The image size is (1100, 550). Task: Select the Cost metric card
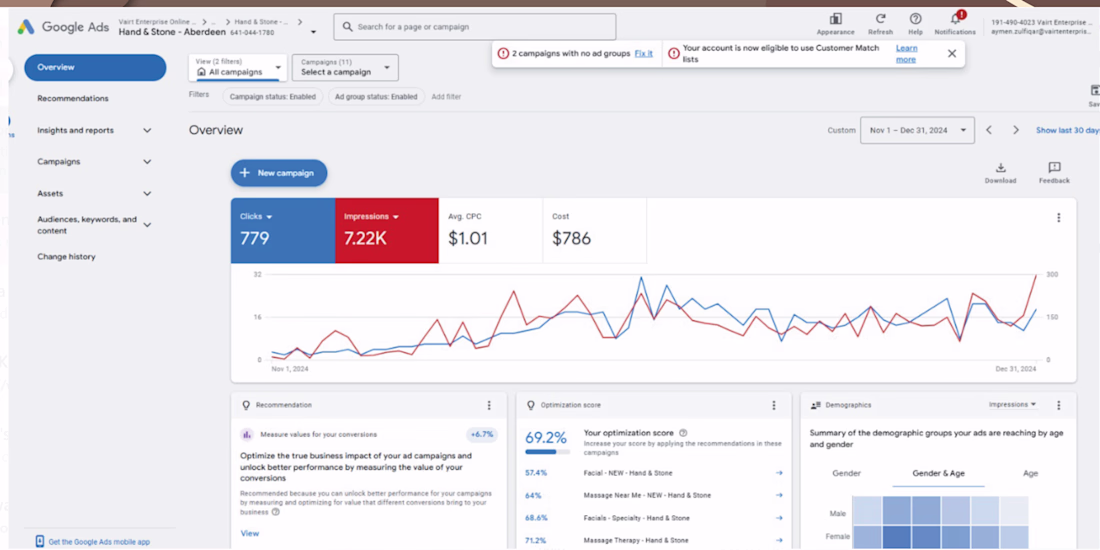[x=594, y=231]
